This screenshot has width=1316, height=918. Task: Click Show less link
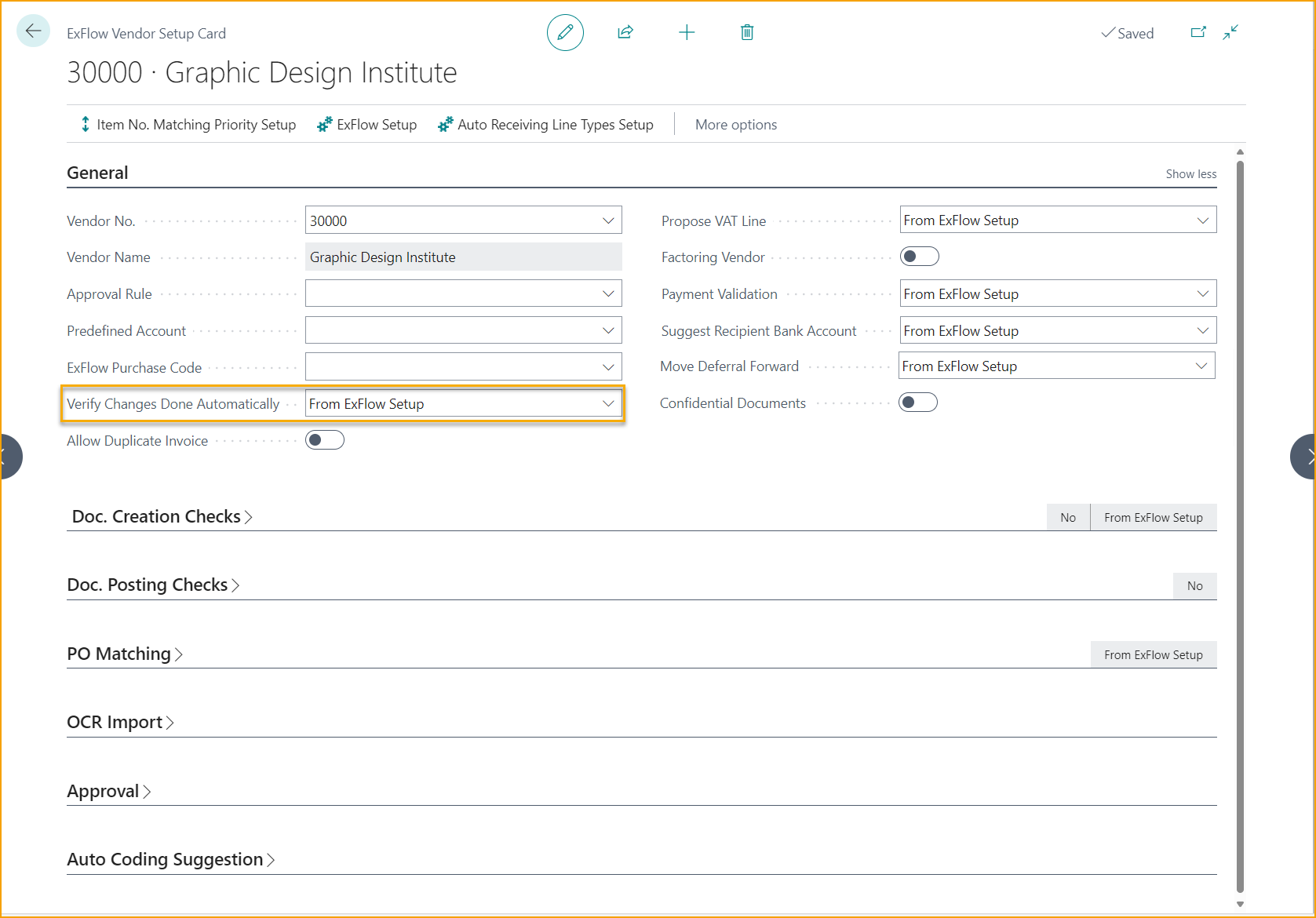click(1190, 174)
